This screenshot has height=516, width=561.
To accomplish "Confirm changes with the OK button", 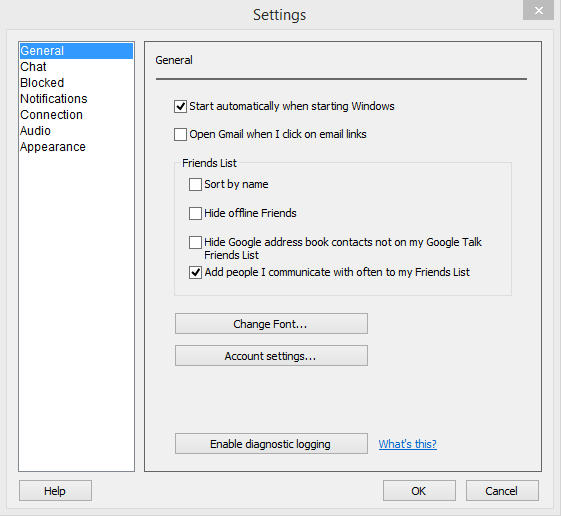I will (x=419, y=491).
